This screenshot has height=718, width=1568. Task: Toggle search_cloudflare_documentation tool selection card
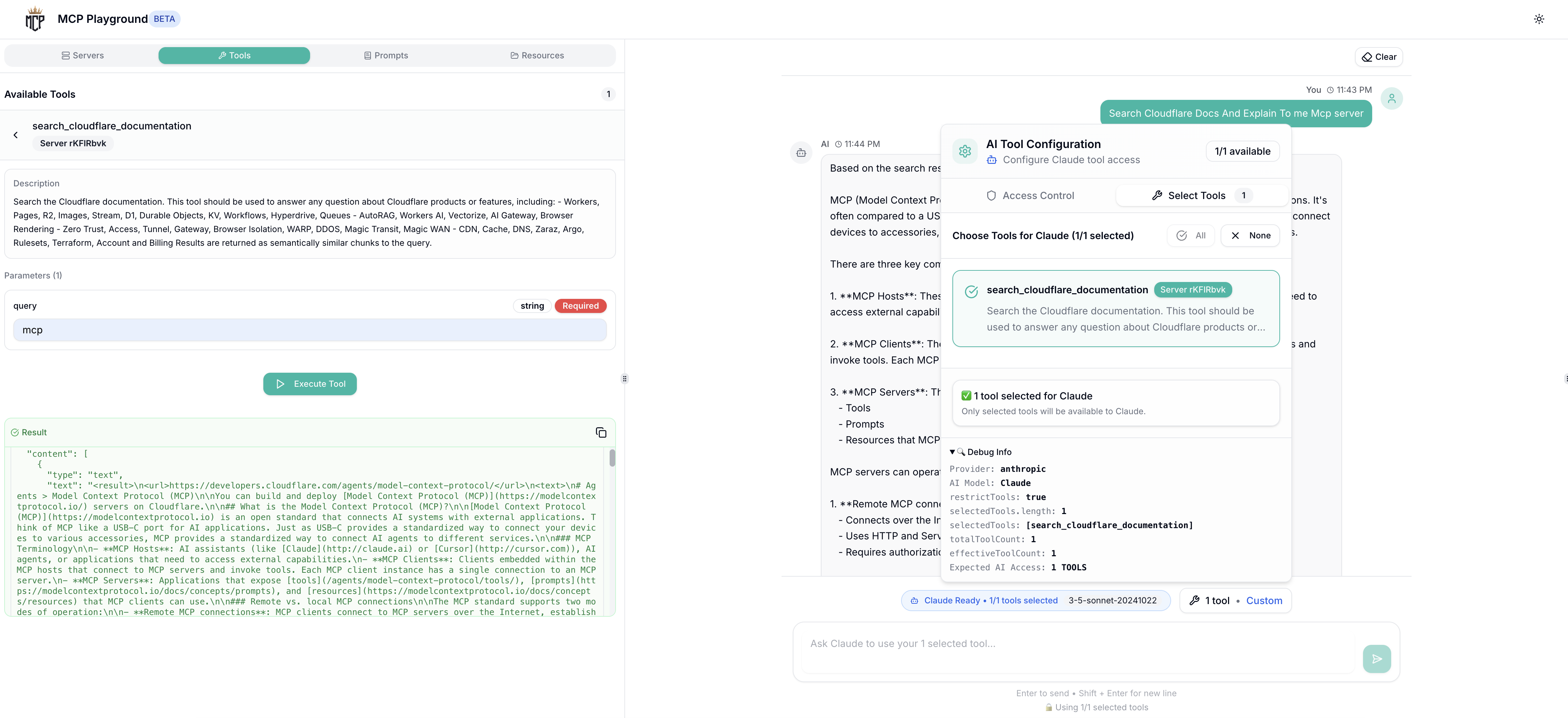[x=1116, y=309]
